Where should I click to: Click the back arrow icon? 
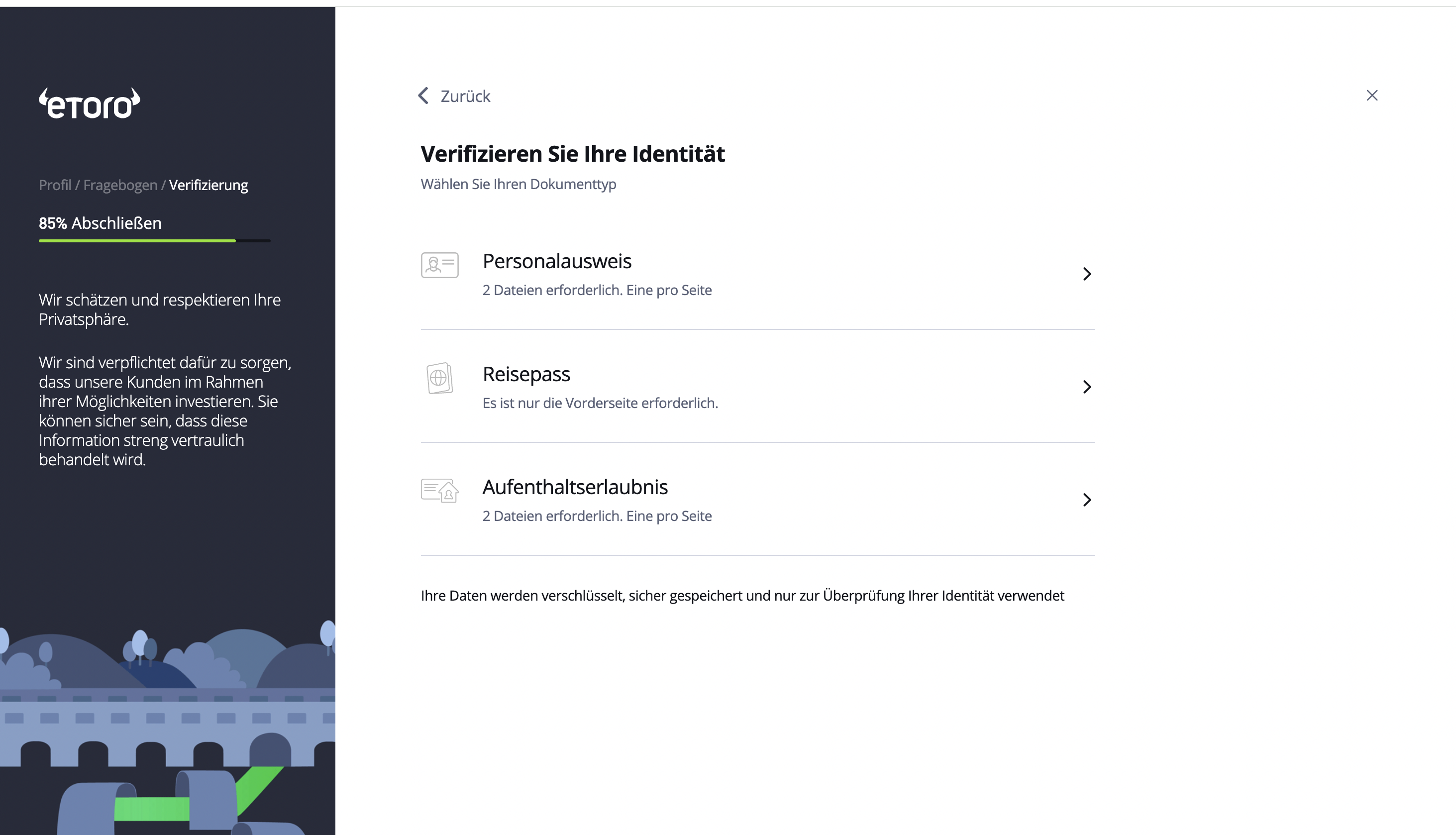point(424,96)
